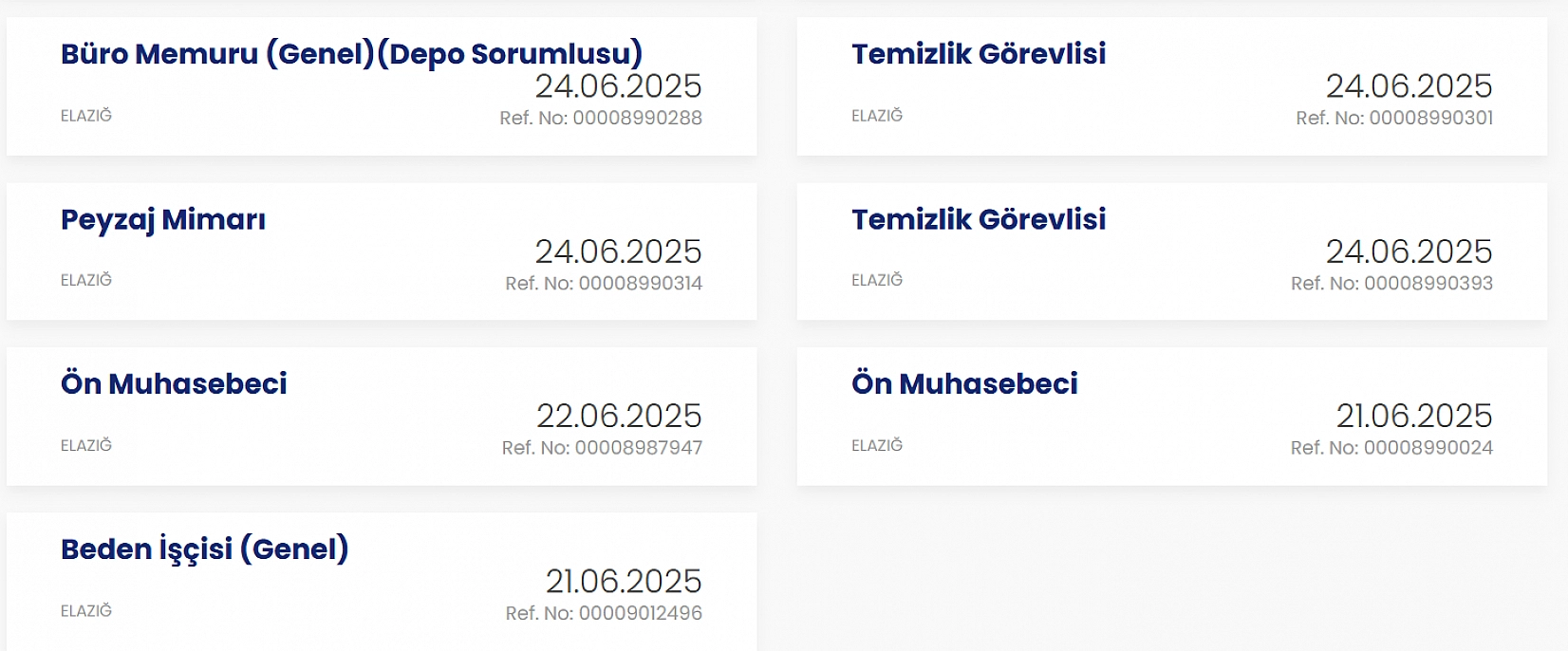Open Temizlik Görevlisi listing with ref 00008990393
The height and width of the screenshot is (651, 1568).
[x=979, y=219]
